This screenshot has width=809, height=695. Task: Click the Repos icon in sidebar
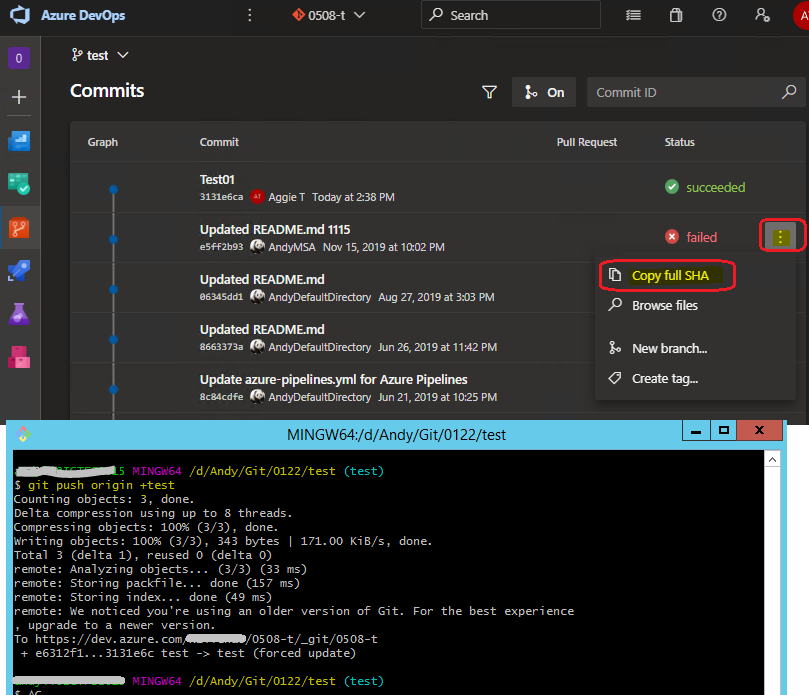click(x=20, y=227)
